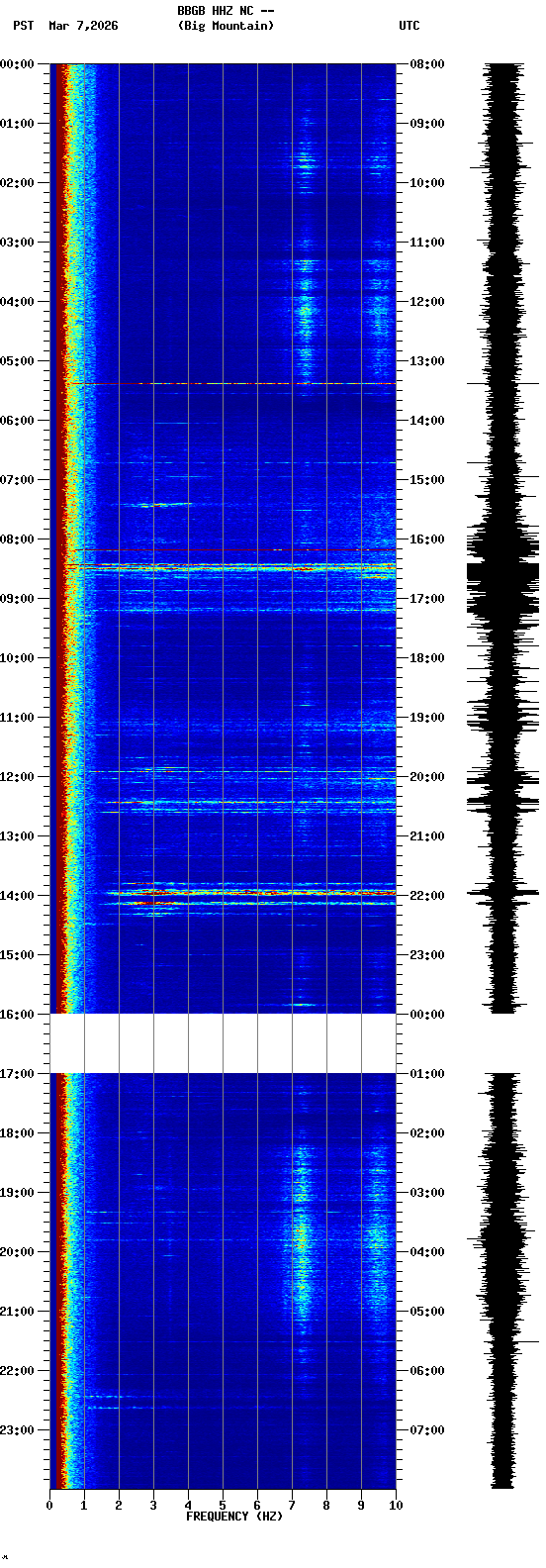Click the 08:00 PST time label at left
The width and height of the screenshot is (546, 1568).
(x=17, y=539)
